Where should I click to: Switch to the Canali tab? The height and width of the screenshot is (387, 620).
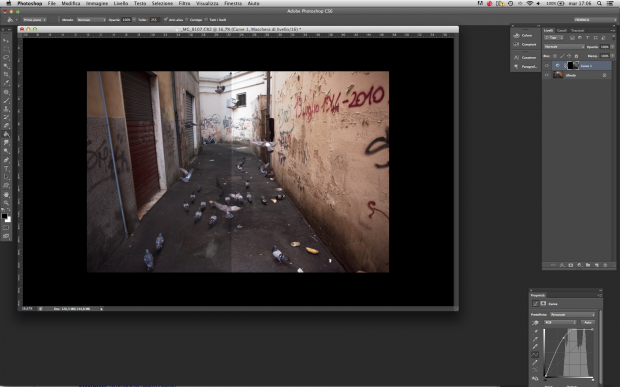tap(561, 30)
